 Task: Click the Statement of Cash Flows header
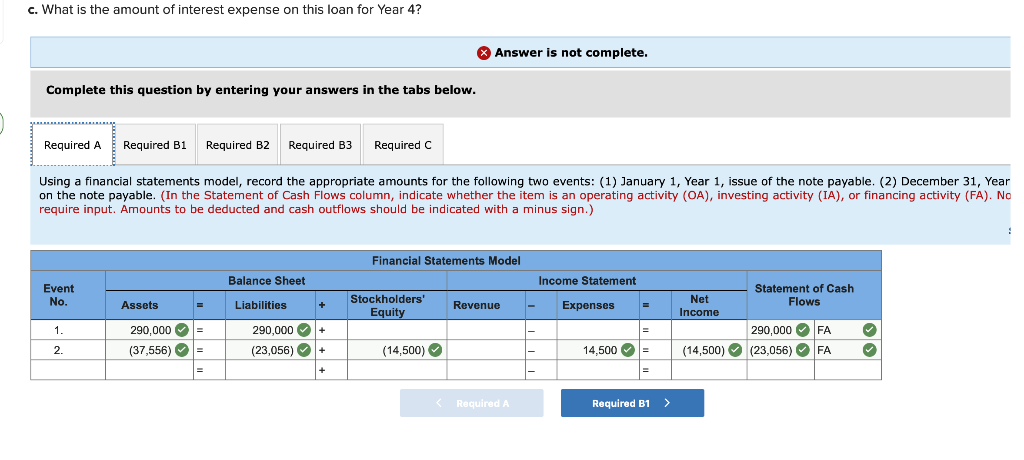tap(804, 295)
